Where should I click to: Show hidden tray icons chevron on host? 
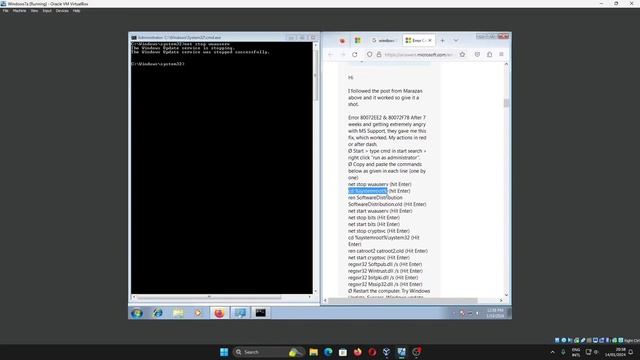click(x=552, y=352)
